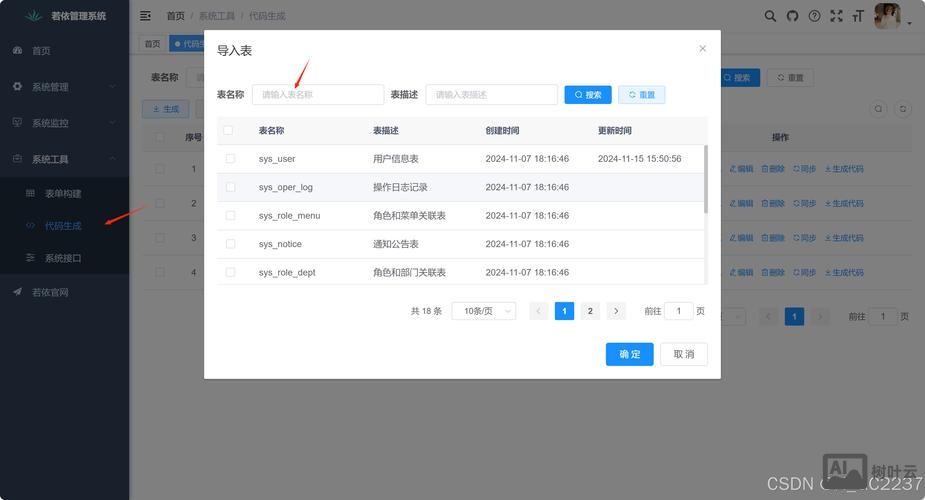
Task: Open 首页 in the sidebar
Action: 64,51
